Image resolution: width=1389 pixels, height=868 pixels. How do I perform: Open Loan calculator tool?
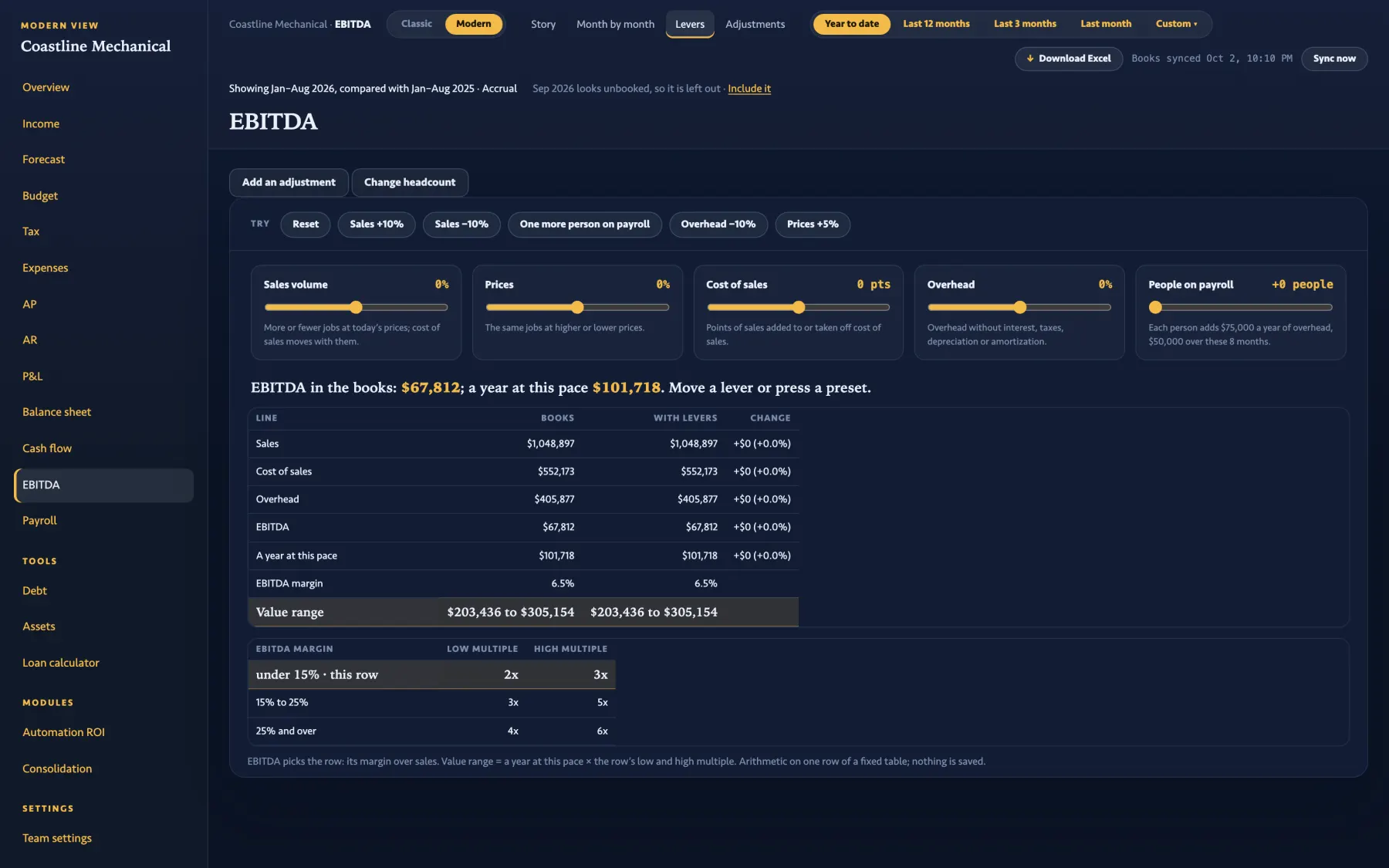[x=61, y=663]
